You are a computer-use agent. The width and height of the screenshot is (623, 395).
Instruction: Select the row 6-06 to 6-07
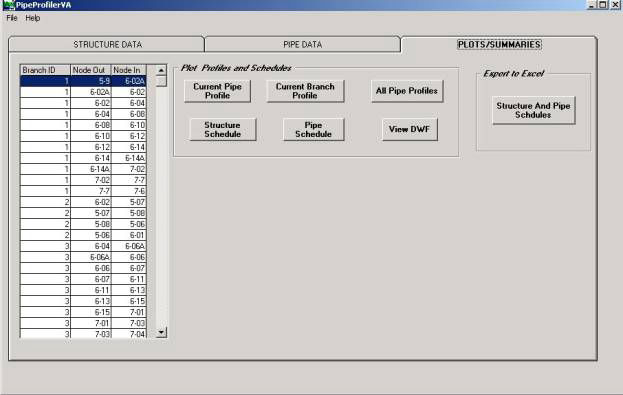(83, 268)
